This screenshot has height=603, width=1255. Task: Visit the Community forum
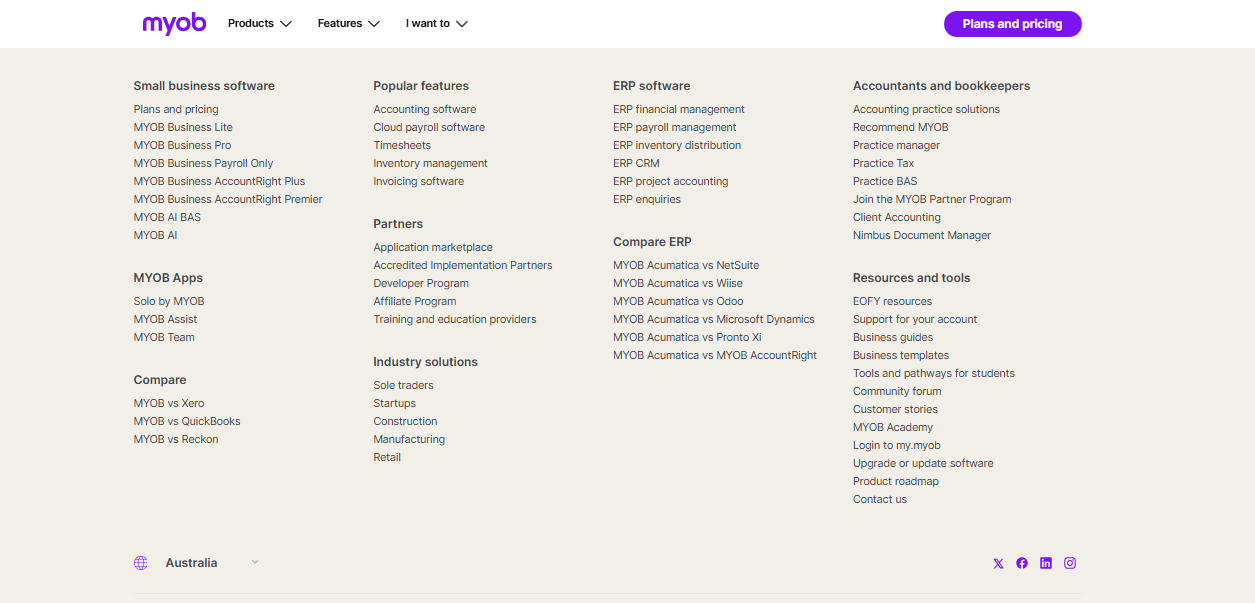point(896,391)
